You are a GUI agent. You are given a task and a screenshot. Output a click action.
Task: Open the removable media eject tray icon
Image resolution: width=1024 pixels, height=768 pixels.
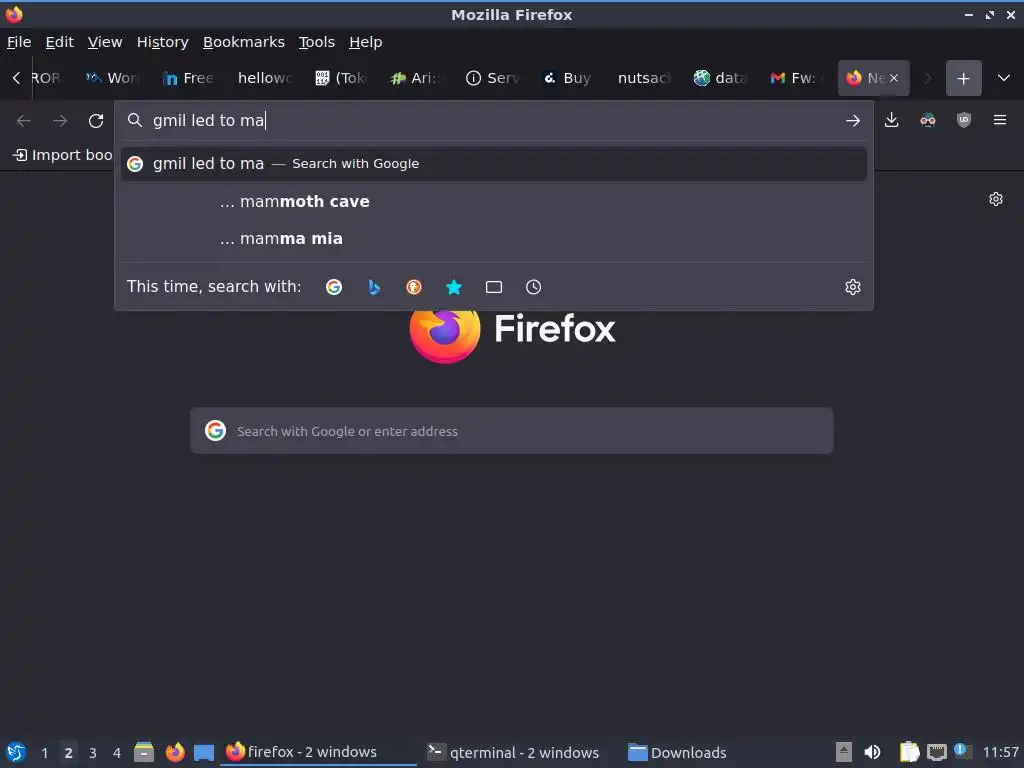[x=843, y=752]
